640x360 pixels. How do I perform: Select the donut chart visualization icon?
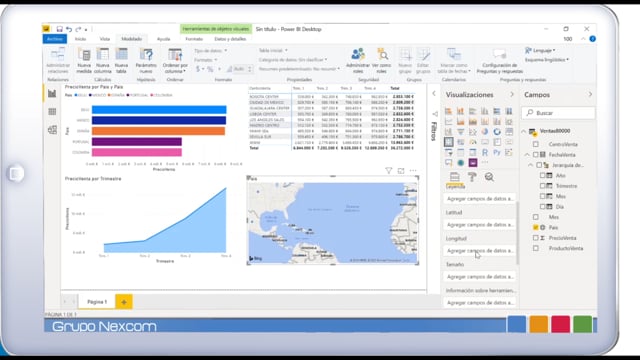[497, 131]
